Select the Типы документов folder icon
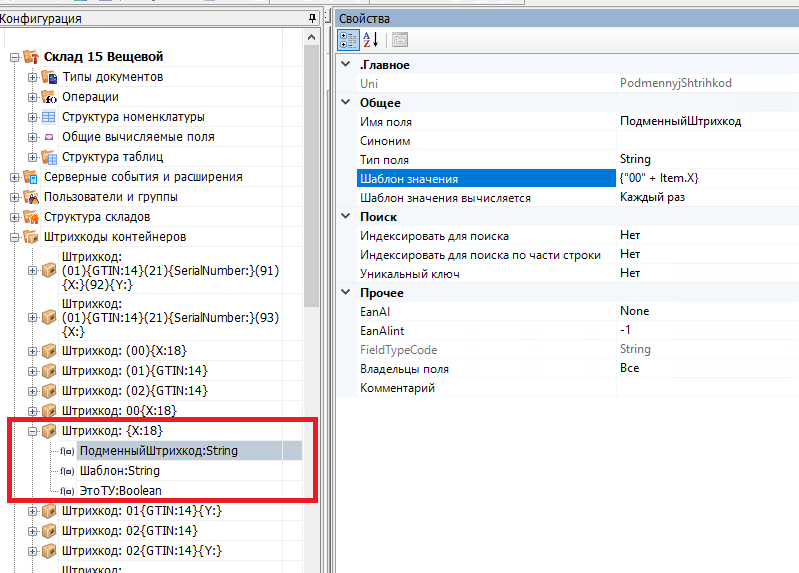Screen dimensions: 799x573 pyautogui.click(x=49, y=77)
